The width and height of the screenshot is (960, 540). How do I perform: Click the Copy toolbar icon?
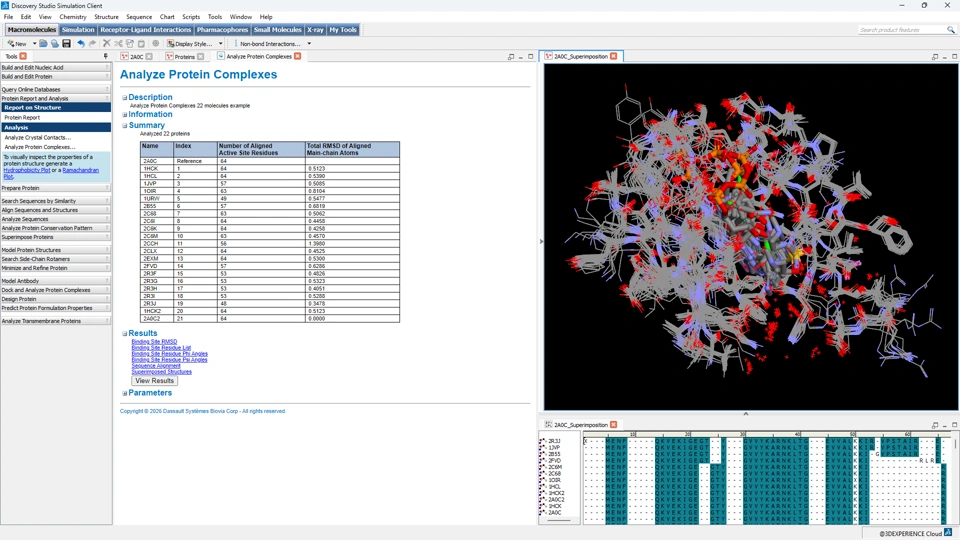click(x=130, y=43)
